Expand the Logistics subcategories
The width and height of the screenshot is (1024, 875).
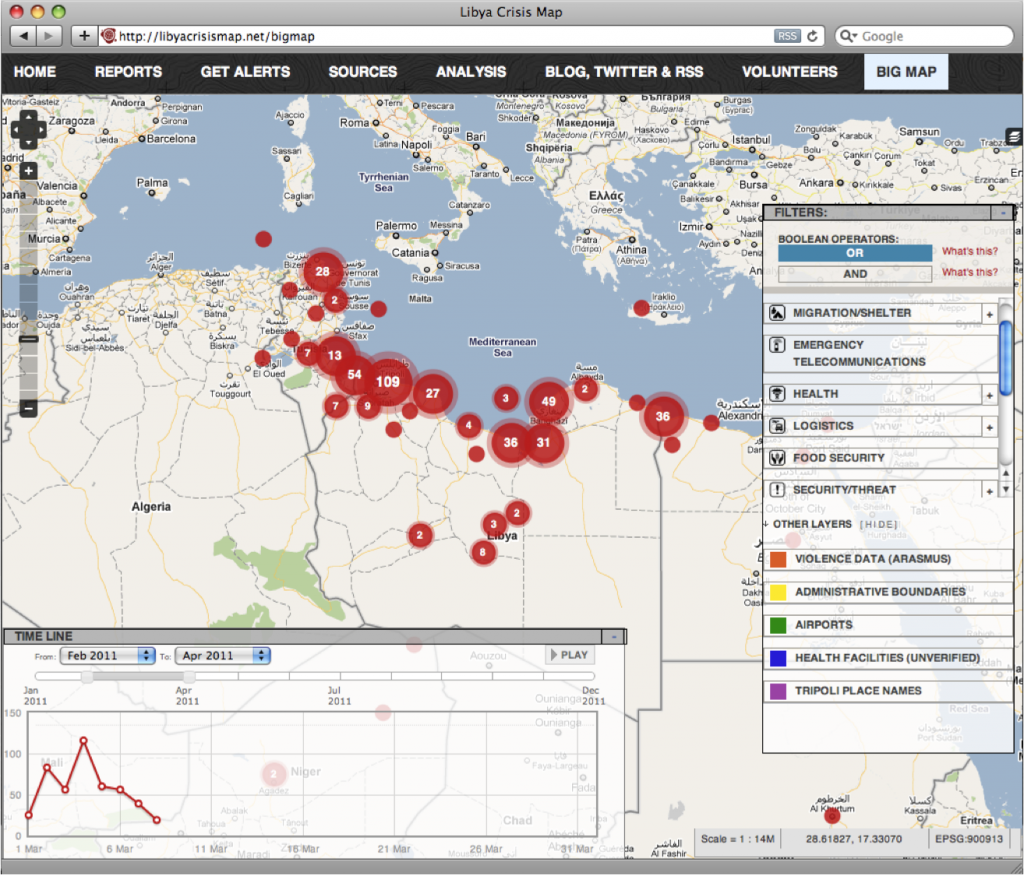click(989, 428)
